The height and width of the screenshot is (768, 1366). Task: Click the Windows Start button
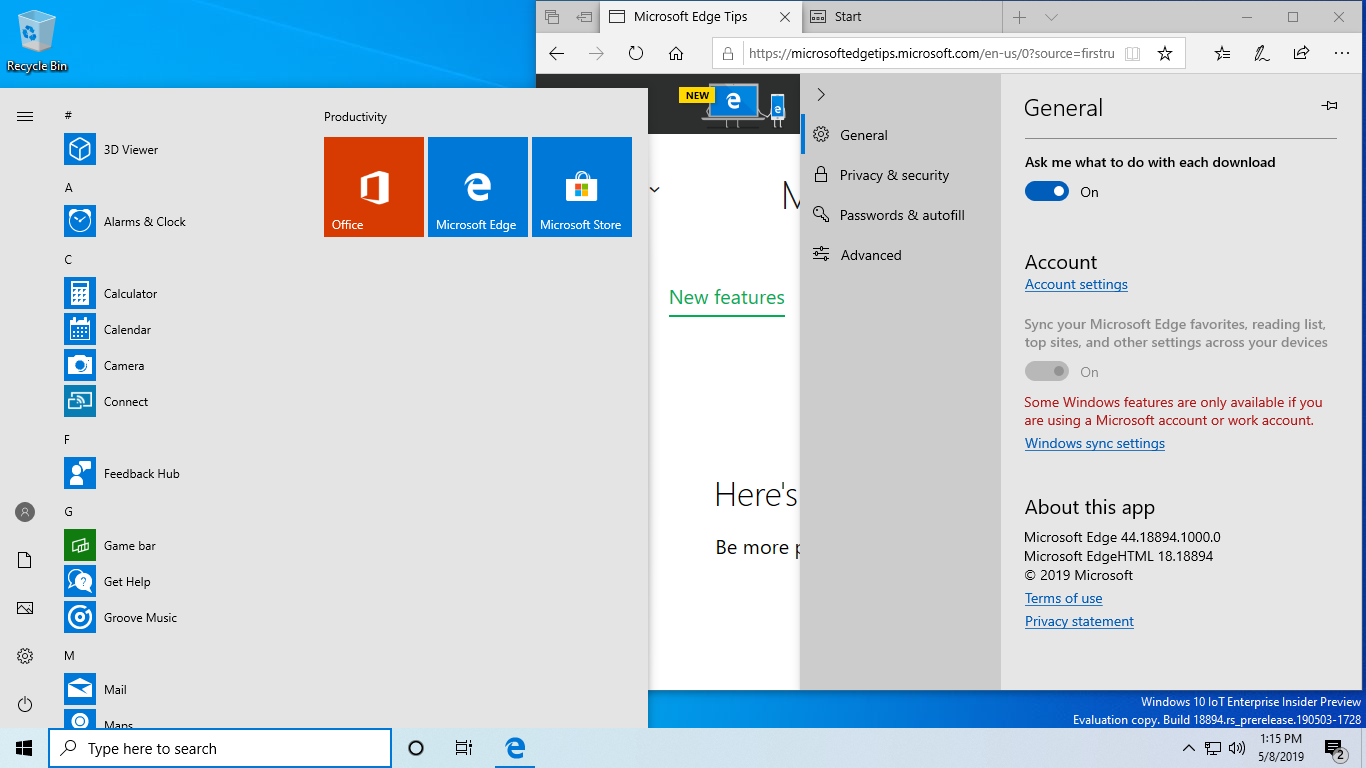[24, 748]
